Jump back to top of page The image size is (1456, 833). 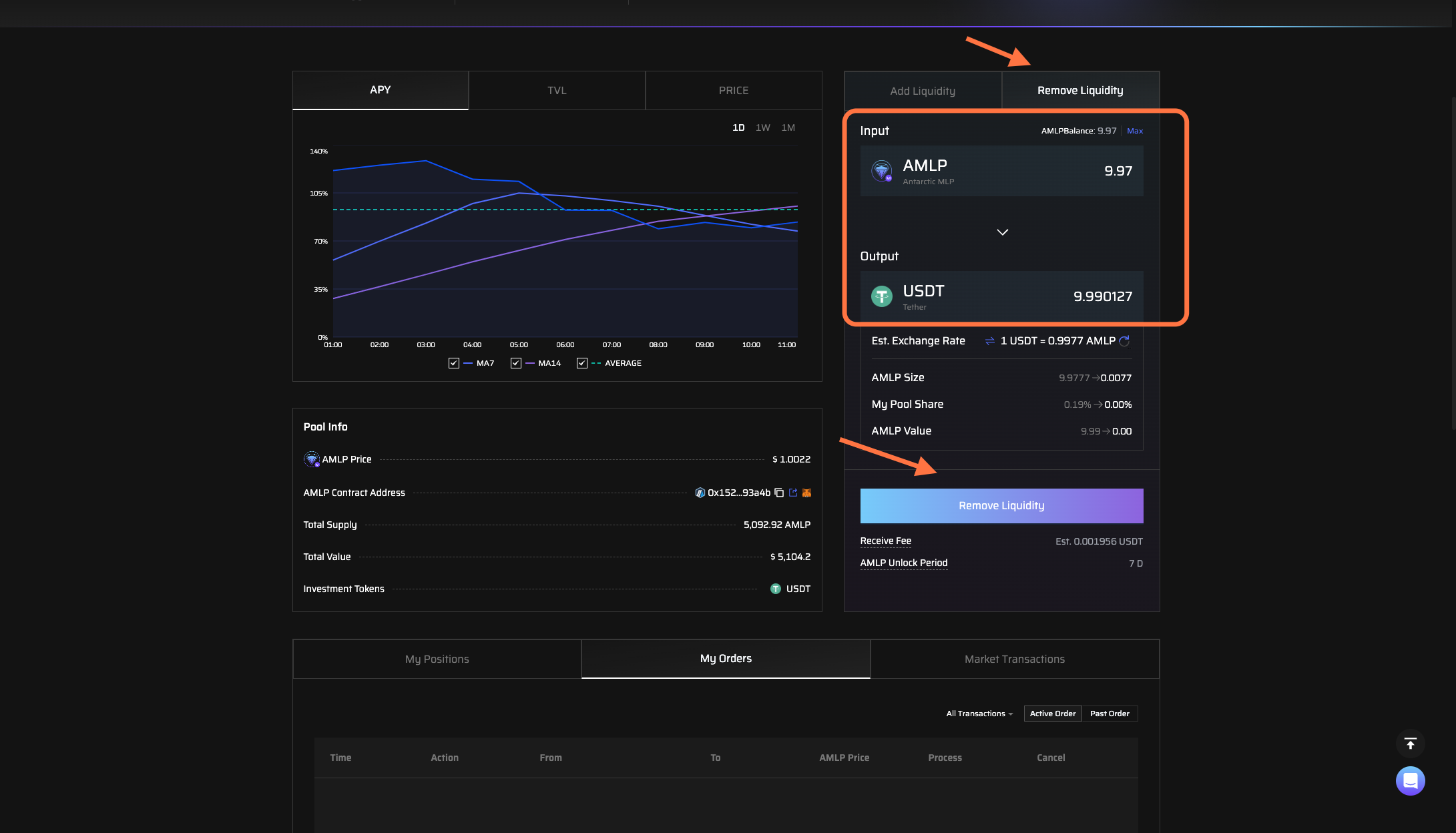click(1410, 744)
